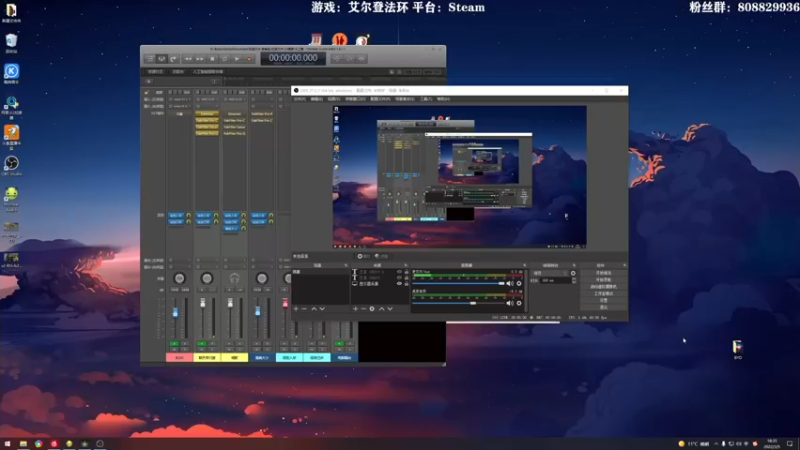Image resolution: width=800 pixels, height=450 pixels.
Task: Toggle the green button under second channel fader
Action: [202, 344]
